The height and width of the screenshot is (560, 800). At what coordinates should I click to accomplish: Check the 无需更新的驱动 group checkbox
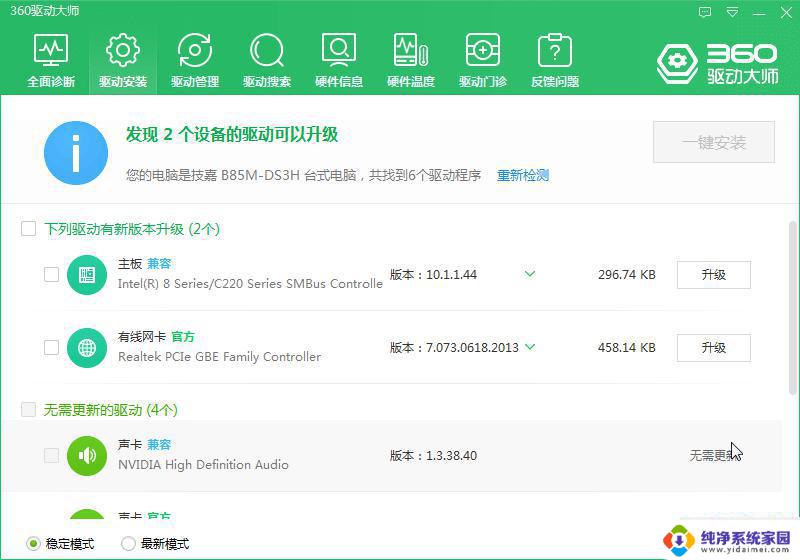[29, 409]
